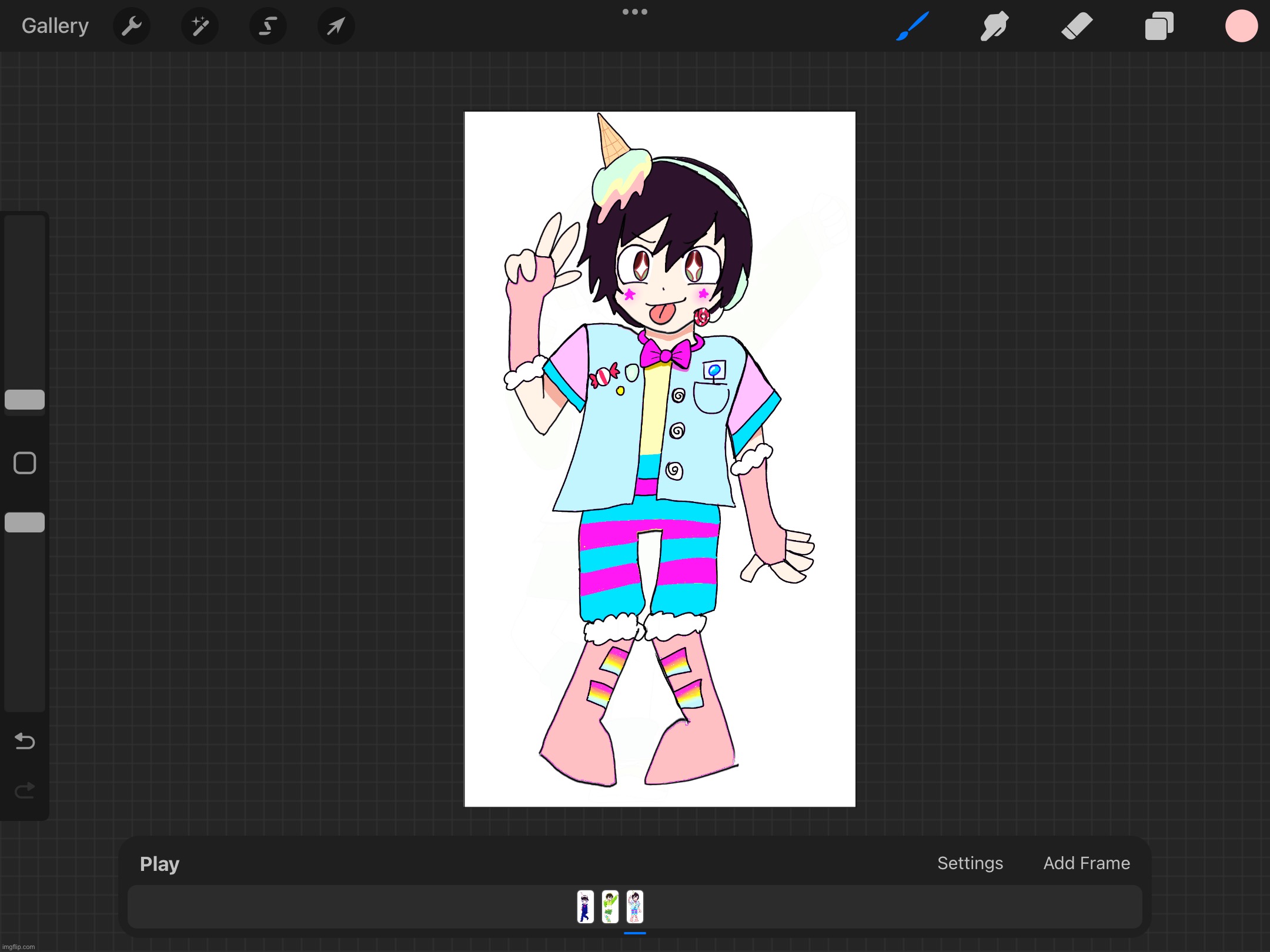Tap the square modify button in sidebar
Viewport: 1270px width, 952px height.
click(x=25, y=463)
